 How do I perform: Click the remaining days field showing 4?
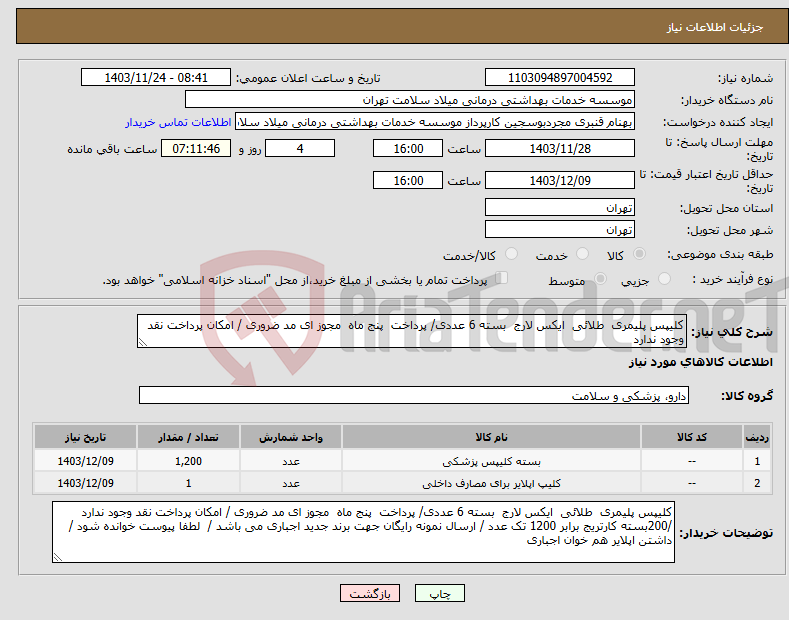tap(300, 148)
